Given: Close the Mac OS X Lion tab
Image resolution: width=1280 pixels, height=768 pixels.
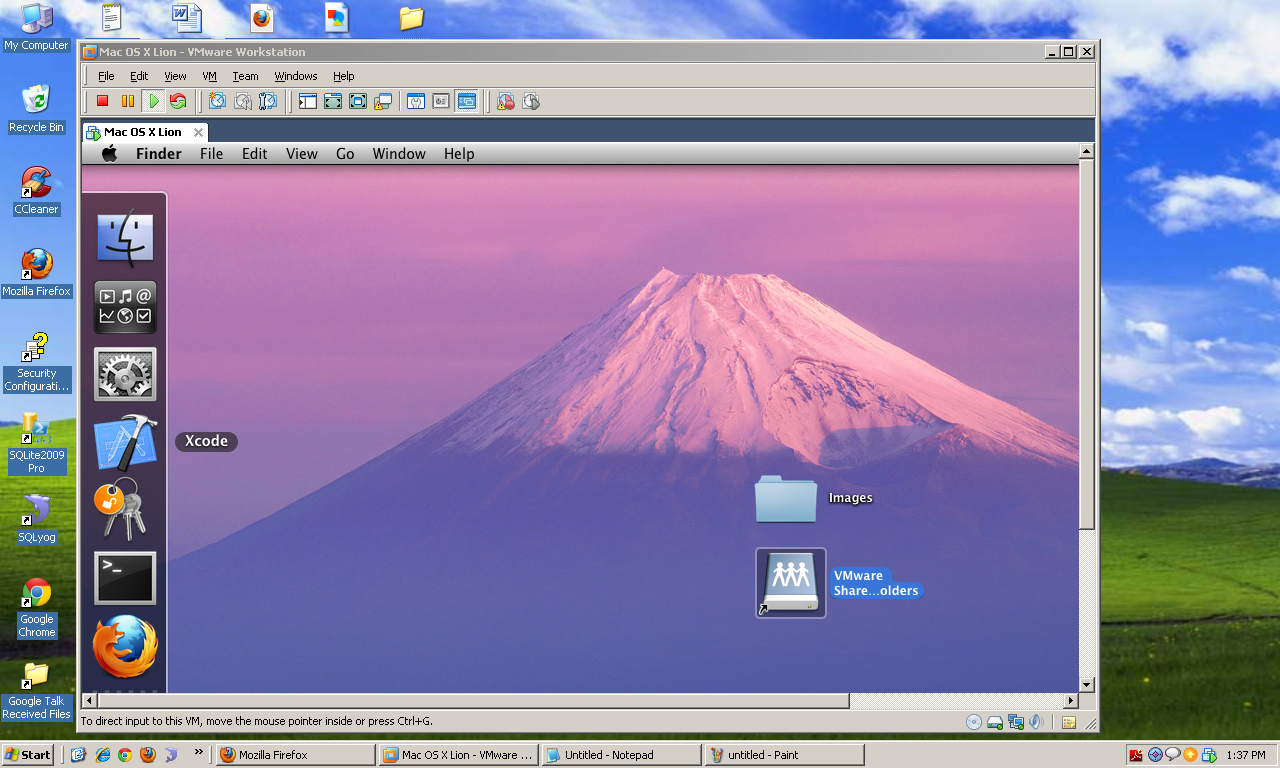Looking at the screenshot, I should [198, 132].
